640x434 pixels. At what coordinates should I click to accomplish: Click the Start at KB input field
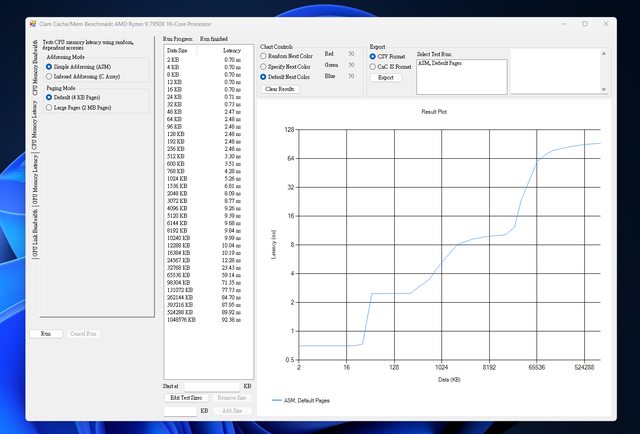(211, 386)
